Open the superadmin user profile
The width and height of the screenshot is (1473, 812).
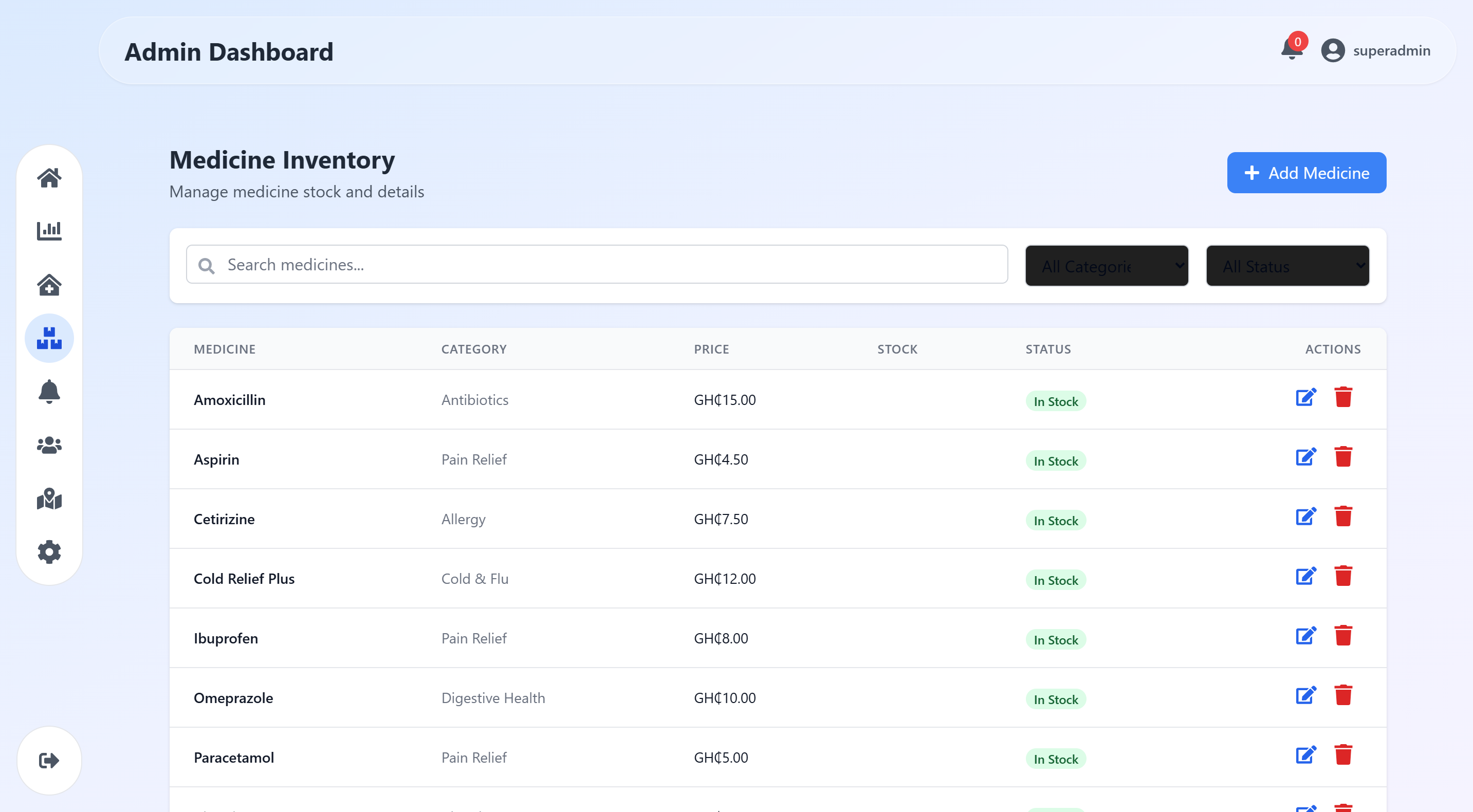pos(1375,50)
